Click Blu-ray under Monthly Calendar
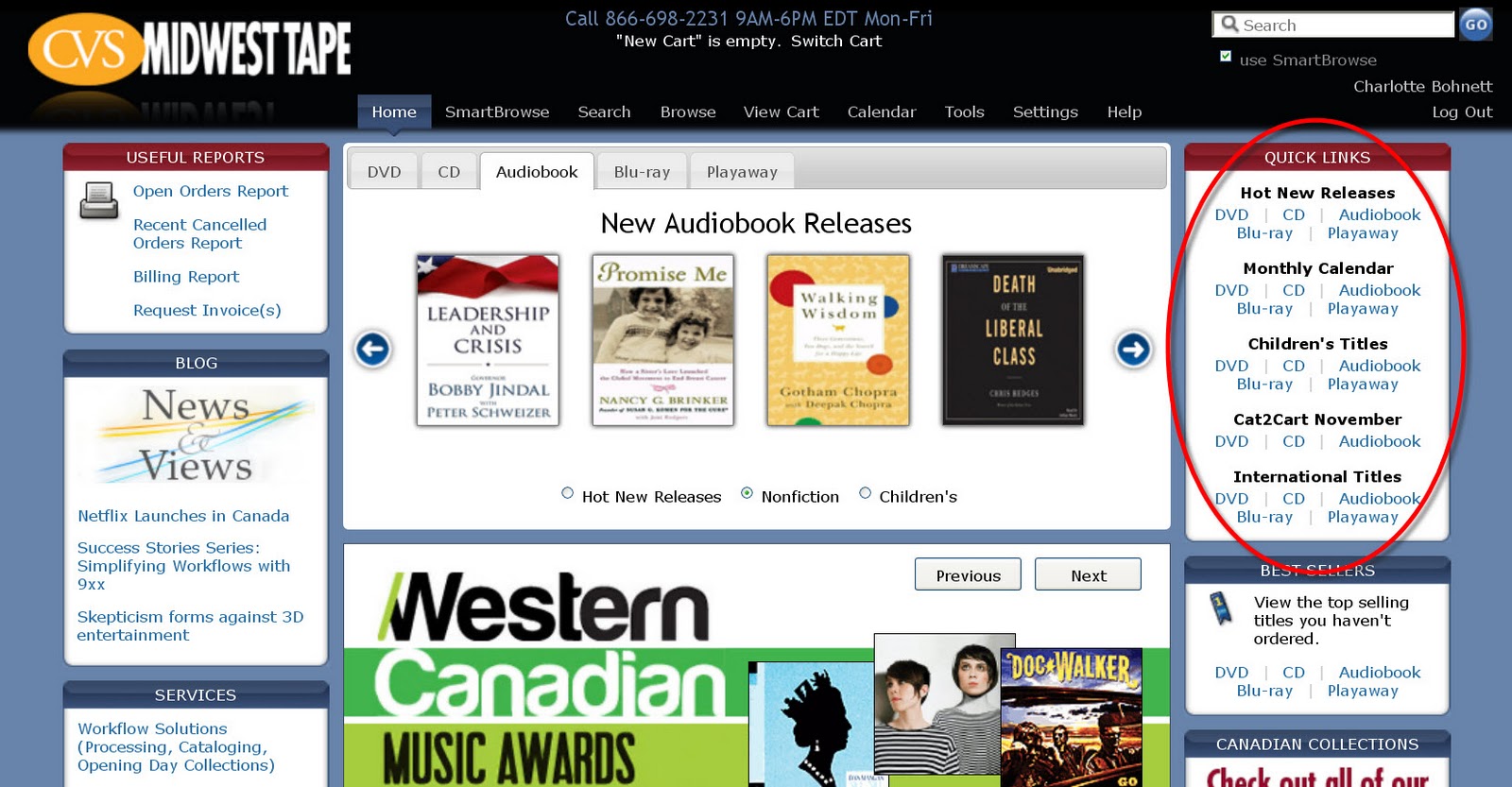Screen dimensions: 1512x787 coord(1264,309)
